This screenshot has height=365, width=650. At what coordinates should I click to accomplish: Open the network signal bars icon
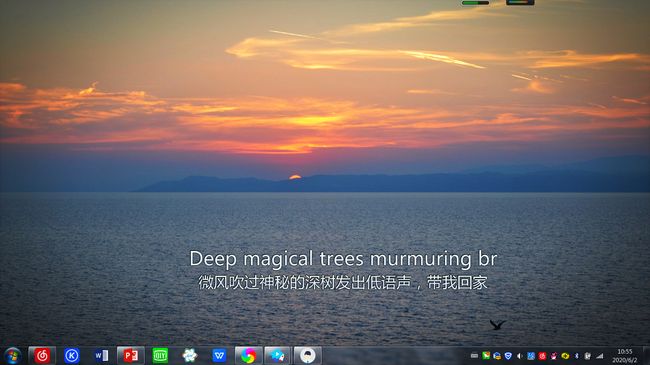tap(600, 356)
